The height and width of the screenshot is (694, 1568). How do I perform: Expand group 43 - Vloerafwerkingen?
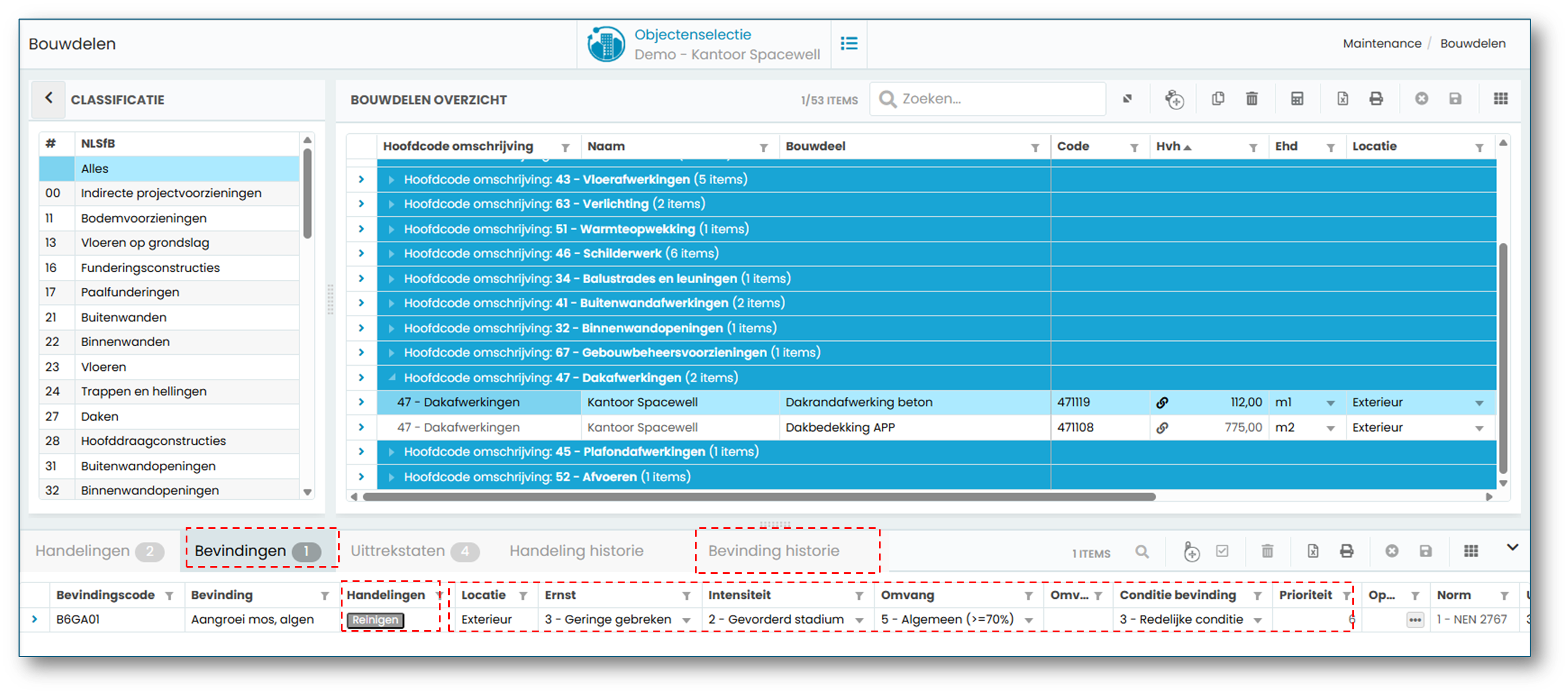(392, 179)
